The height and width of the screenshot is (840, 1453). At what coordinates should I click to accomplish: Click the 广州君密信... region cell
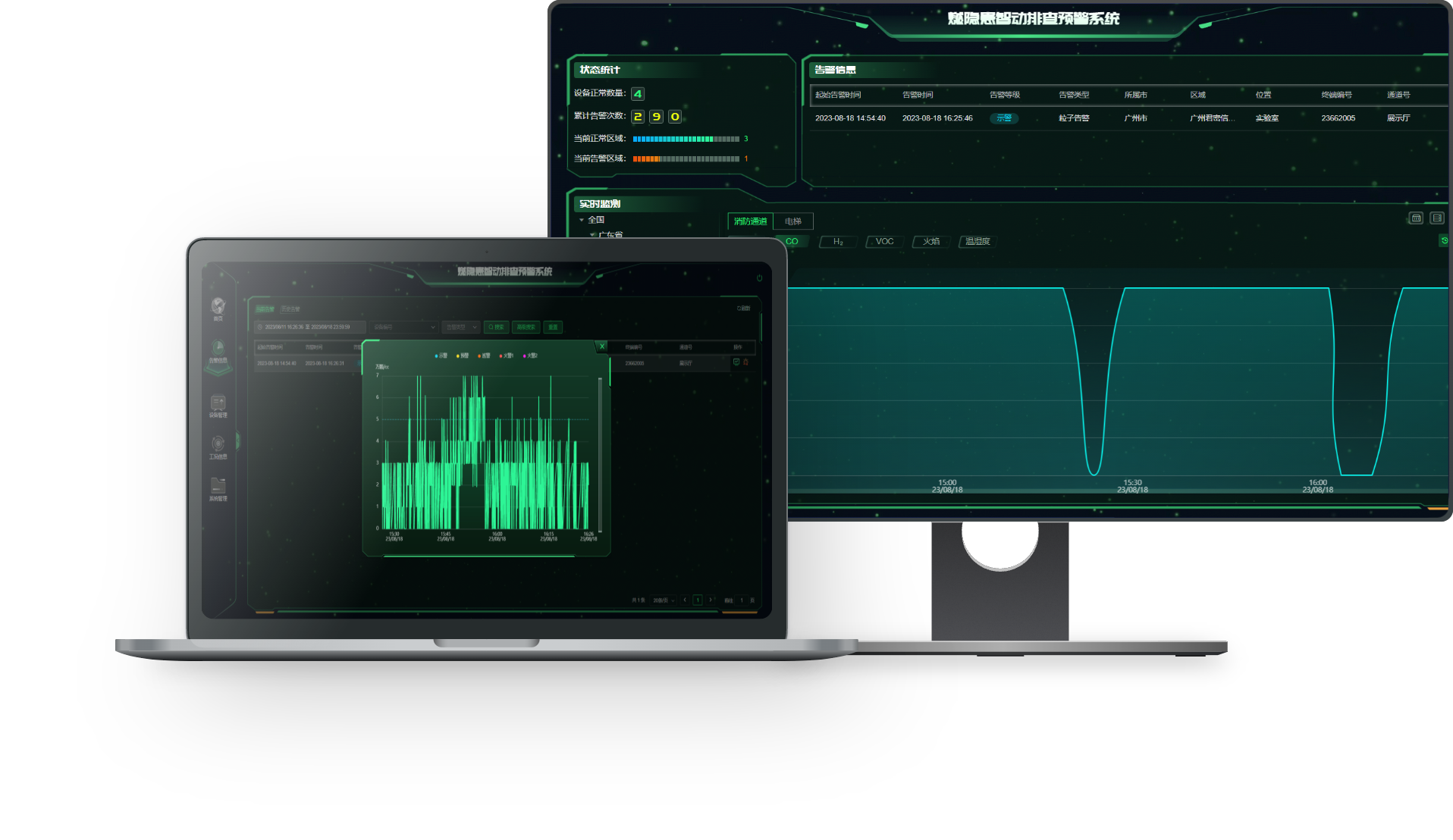1212,118
